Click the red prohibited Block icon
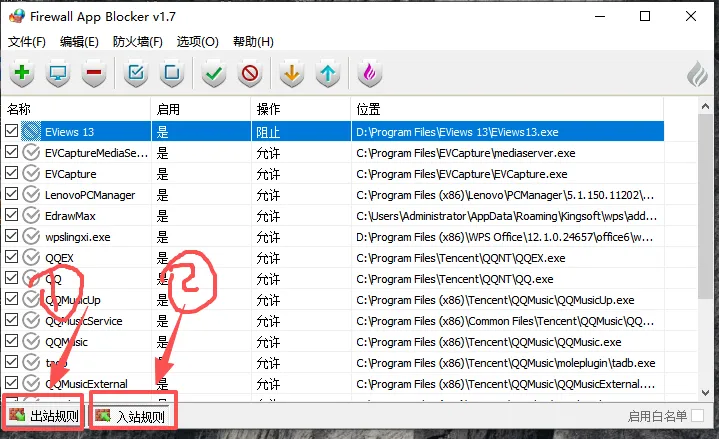This screenshot has height=439, width=719. 250,73
